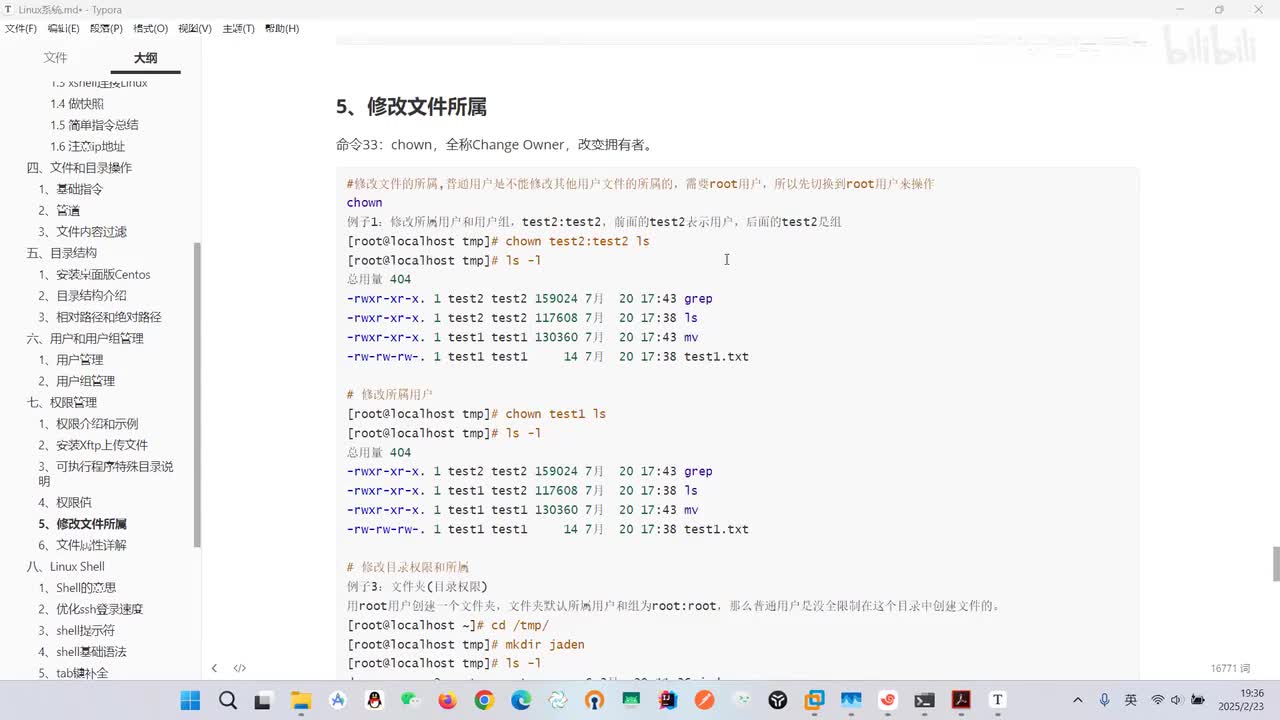Viewport: 1280px width, 720px height.
Task: Open outline entry 4、shell基础语法
Action: pyautogui.click(x=82, y=652)
